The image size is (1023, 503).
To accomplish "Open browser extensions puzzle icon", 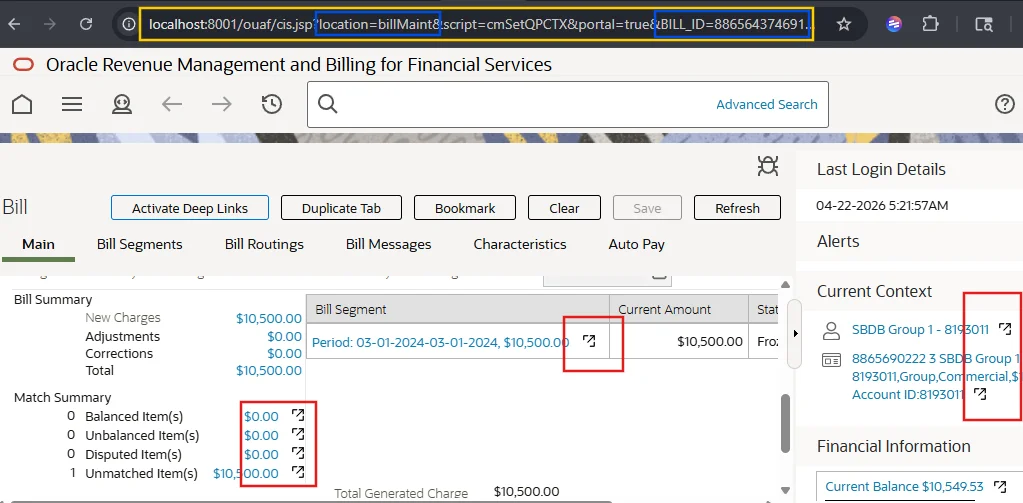I will pyautogui.click(x=930, y=24).
